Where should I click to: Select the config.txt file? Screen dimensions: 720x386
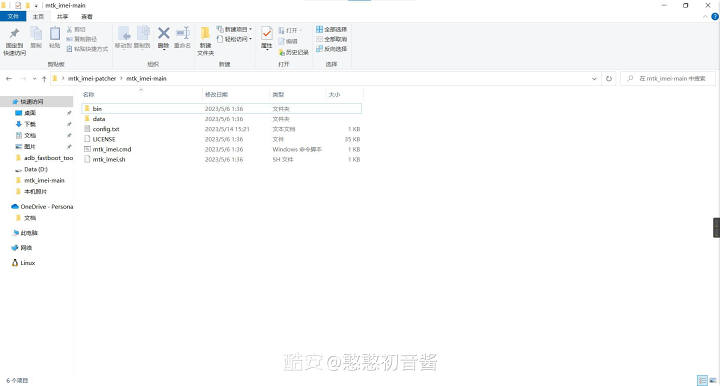(106, 129)
